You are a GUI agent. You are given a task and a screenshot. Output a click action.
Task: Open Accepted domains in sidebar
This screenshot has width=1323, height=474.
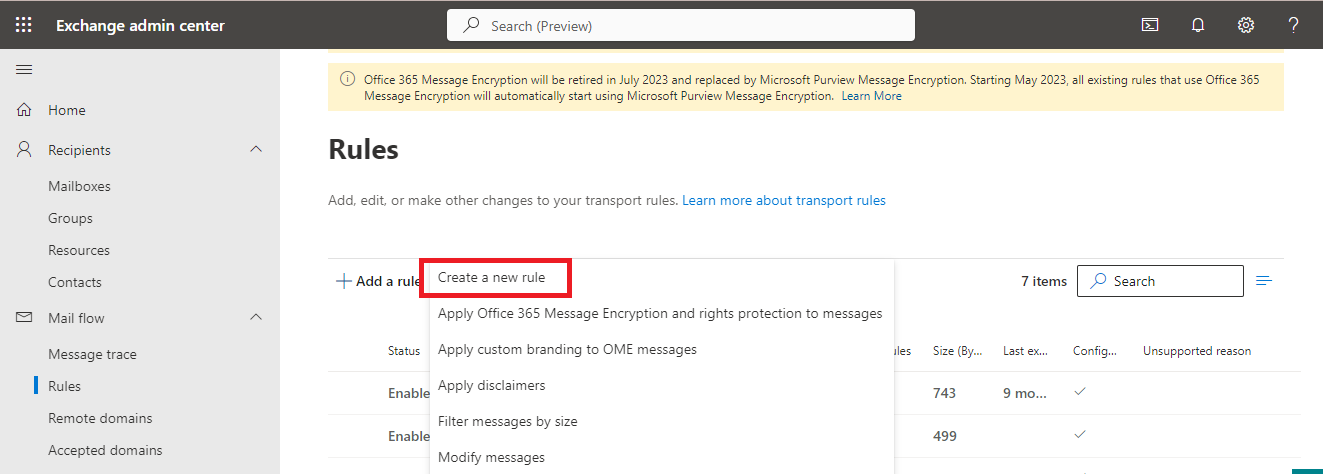click(x=105, y=450)
